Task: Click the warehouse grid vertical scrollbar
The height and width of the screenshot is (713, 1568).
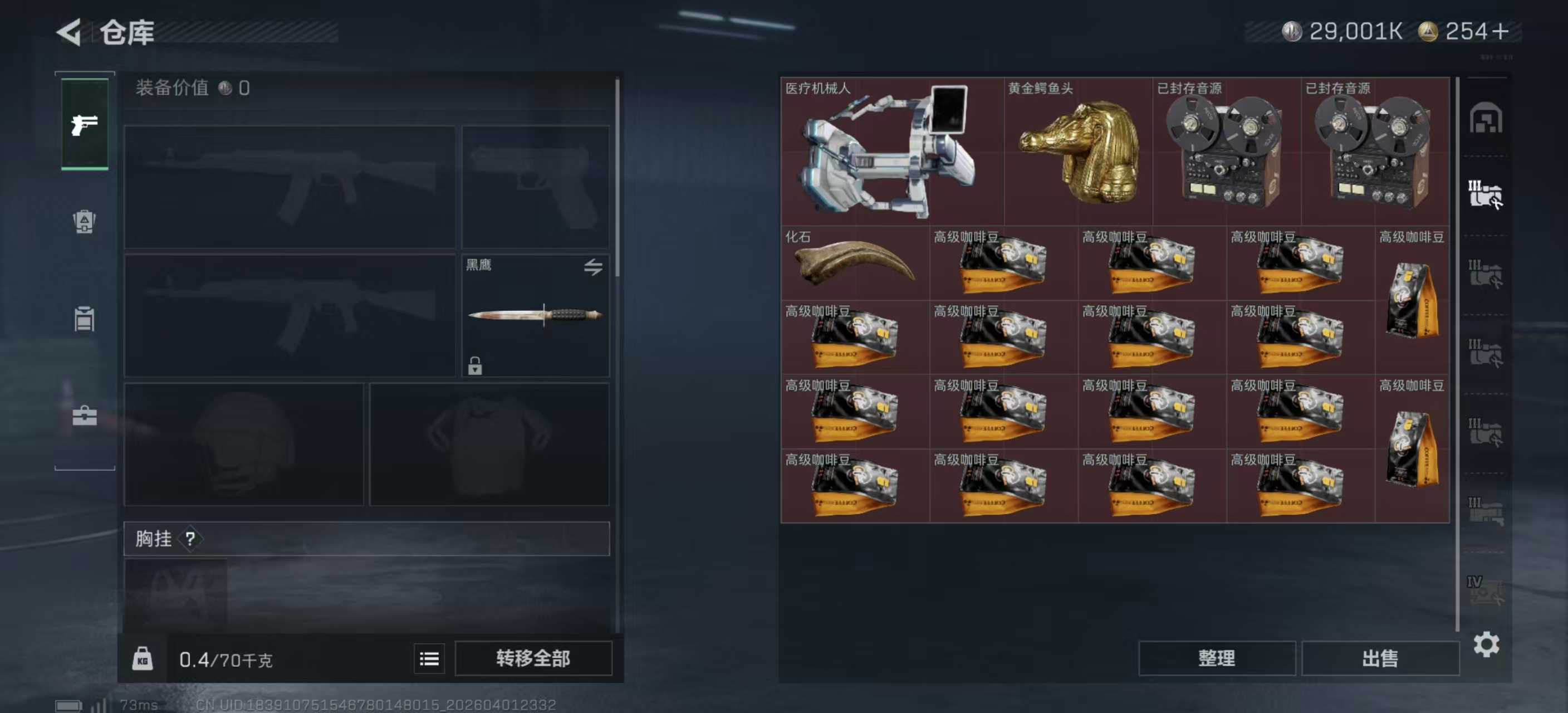Action: [1457, 354]
